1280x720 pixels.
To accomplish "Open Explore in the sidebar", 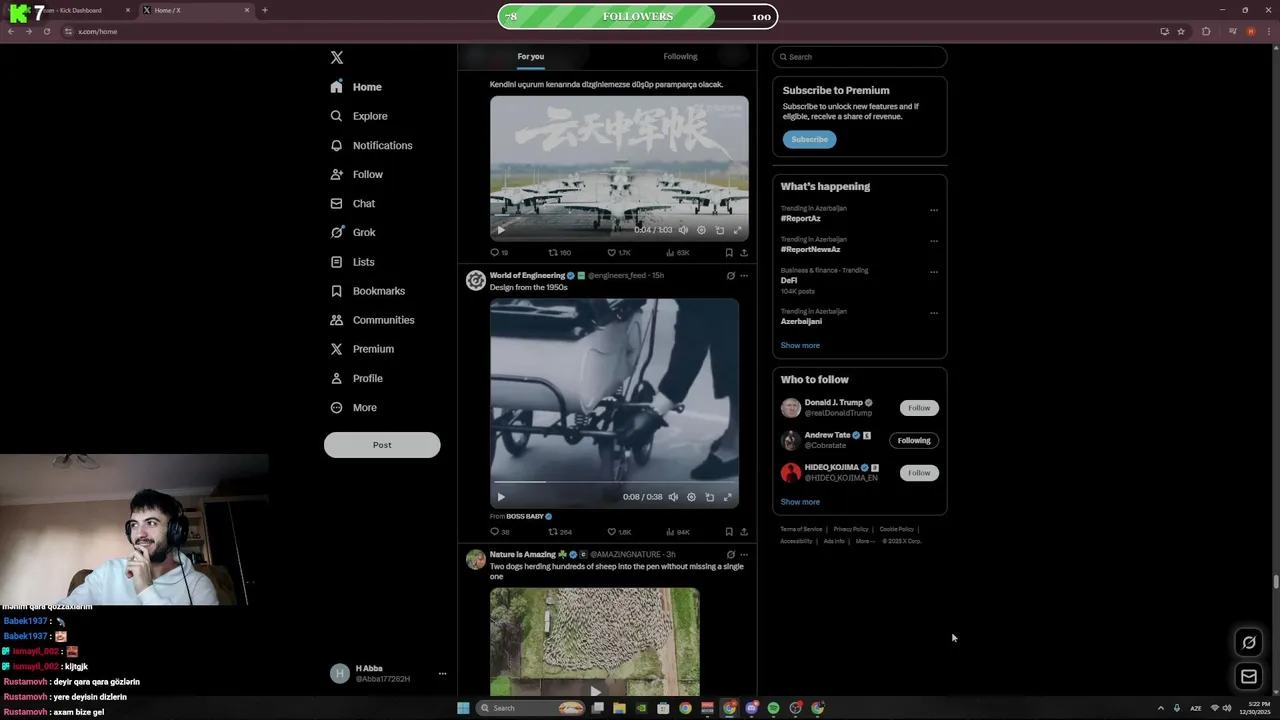I will click(x=358, y=116).
